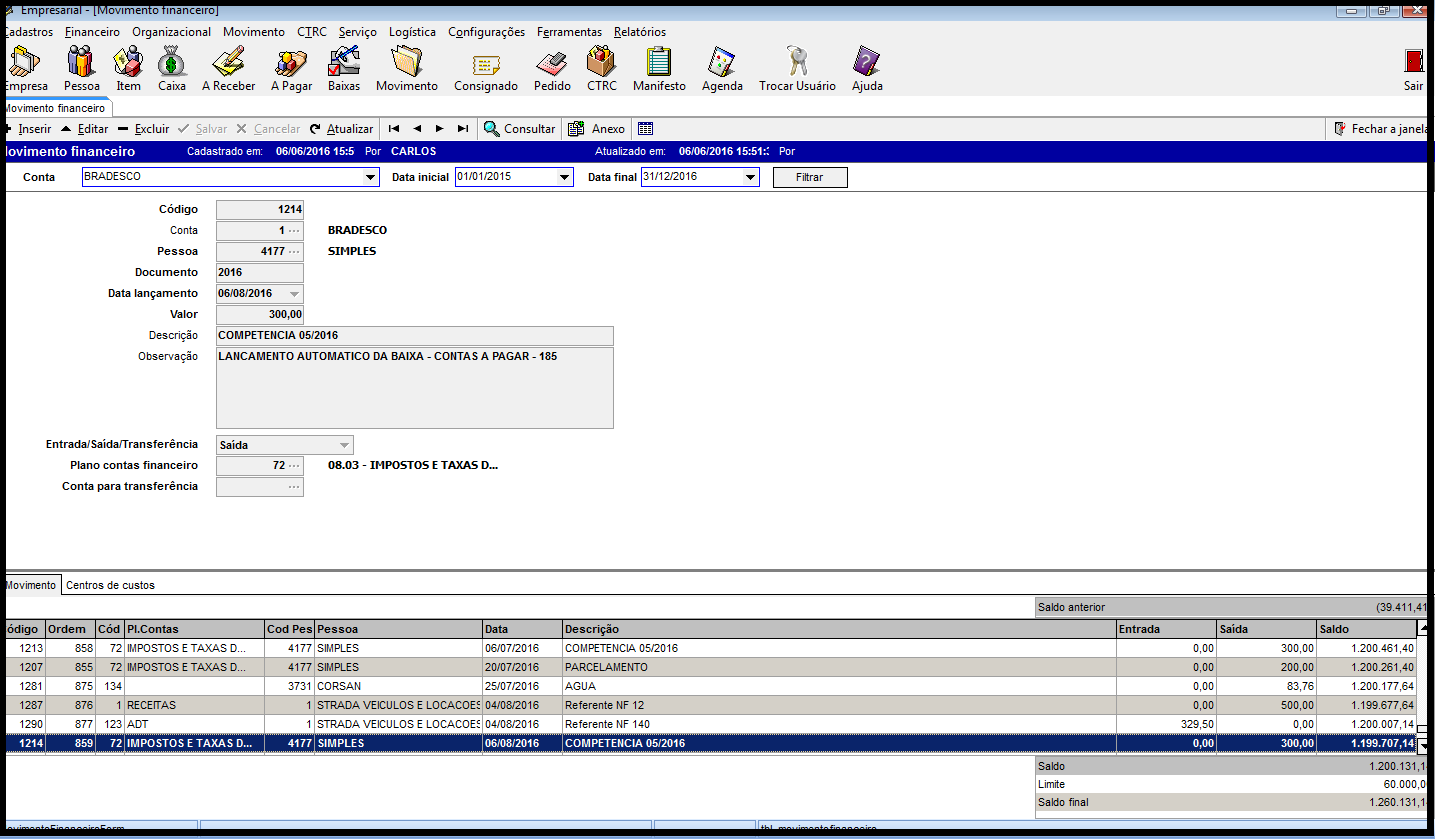Click the Trocar Usuário keys icon
Viewport: 1435px width, 839px height.
(797, 62)
